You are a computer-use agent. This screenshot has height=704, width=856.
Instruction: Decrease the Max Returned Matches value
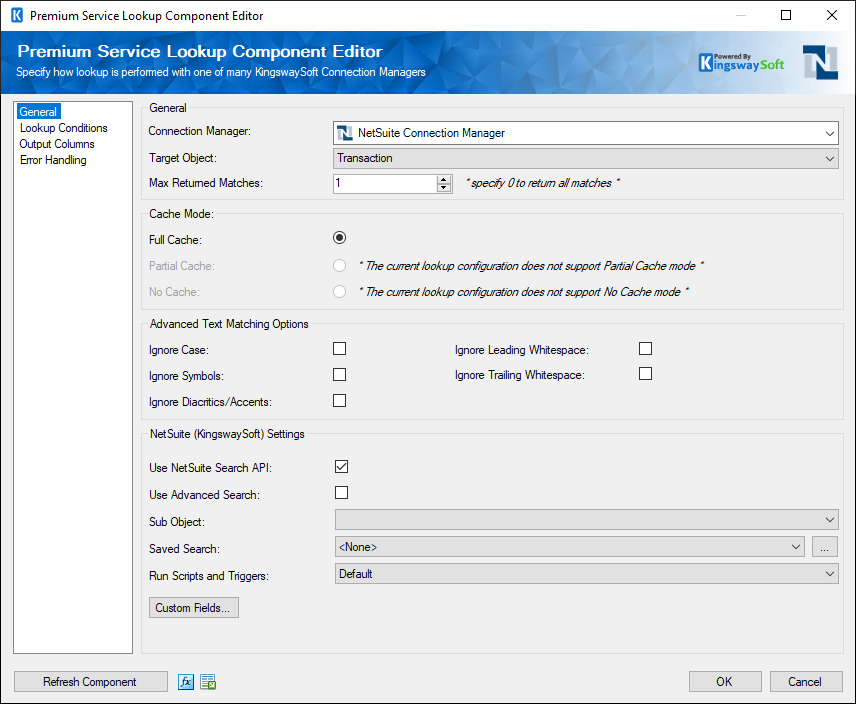pyautogui.click(x=444, y=188)
